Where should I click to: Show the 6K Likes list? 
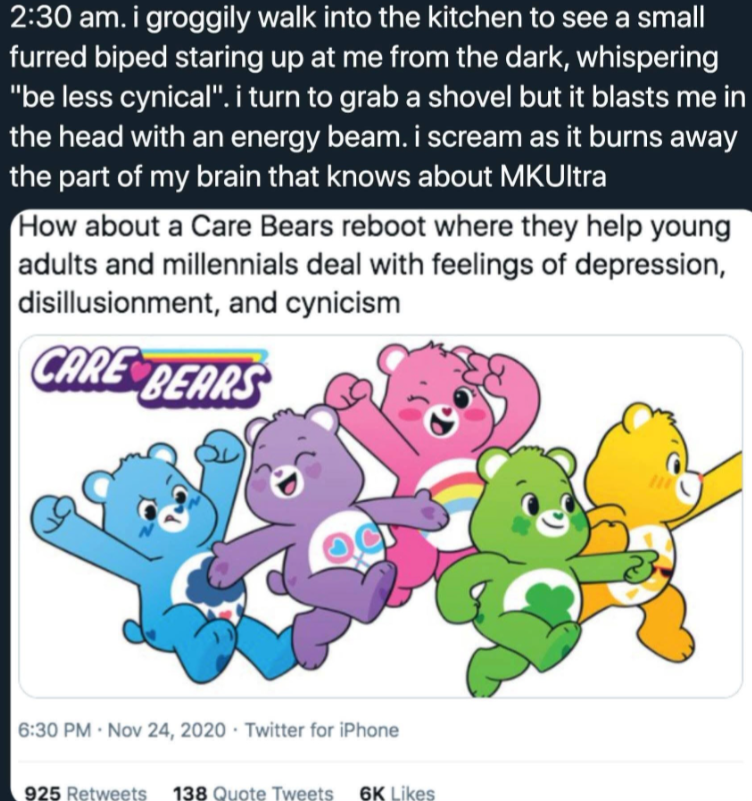[397, 792]
